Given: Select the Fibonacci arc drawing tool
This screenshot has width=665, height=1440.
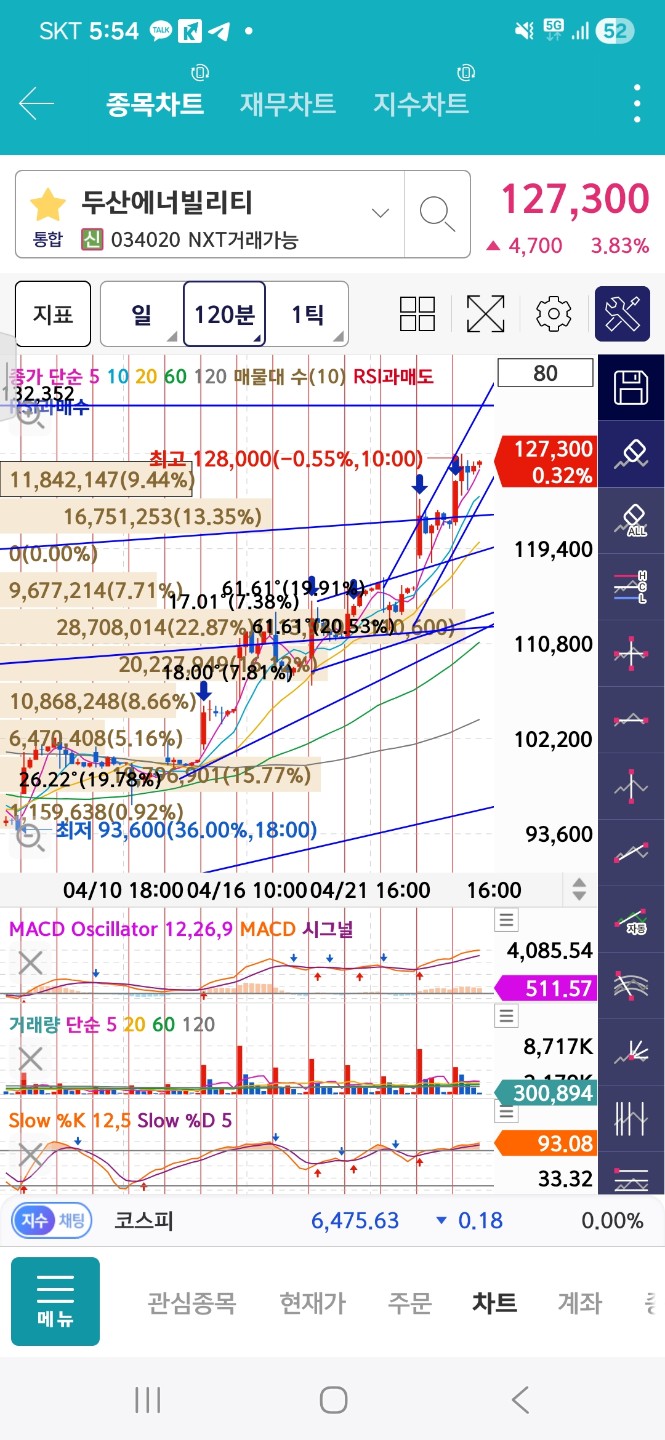Looking at the screenshot, I should 631,985.
